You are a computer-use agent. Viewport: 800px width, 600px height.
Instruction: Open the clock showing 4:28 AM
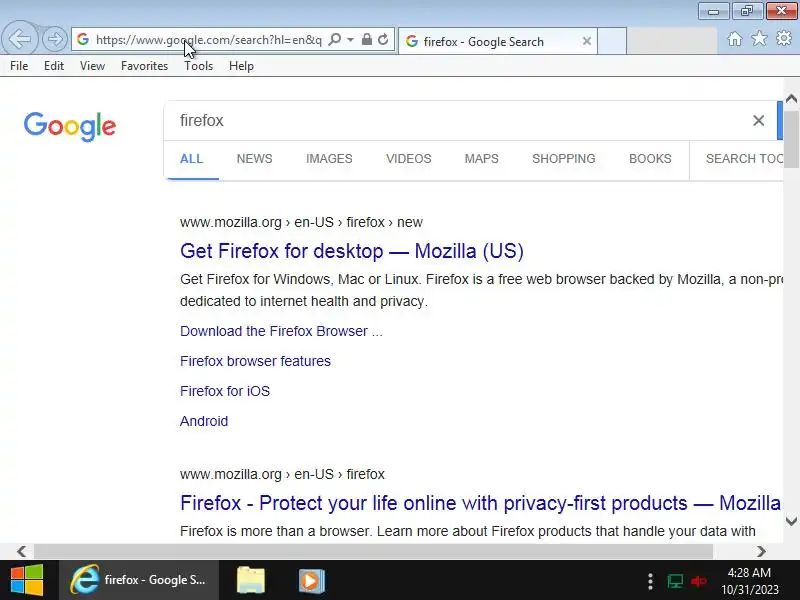coord(749,581)
